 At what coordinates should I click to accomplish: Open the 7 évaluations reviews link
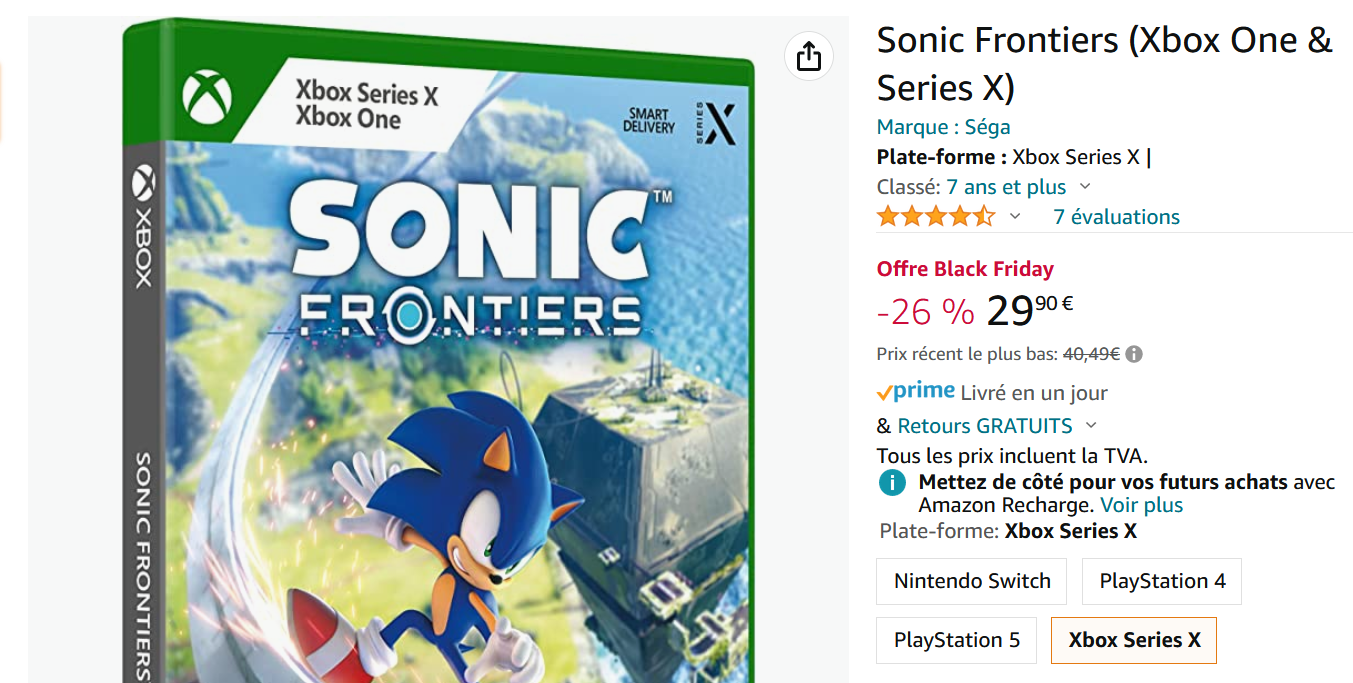click(1116, 217)
